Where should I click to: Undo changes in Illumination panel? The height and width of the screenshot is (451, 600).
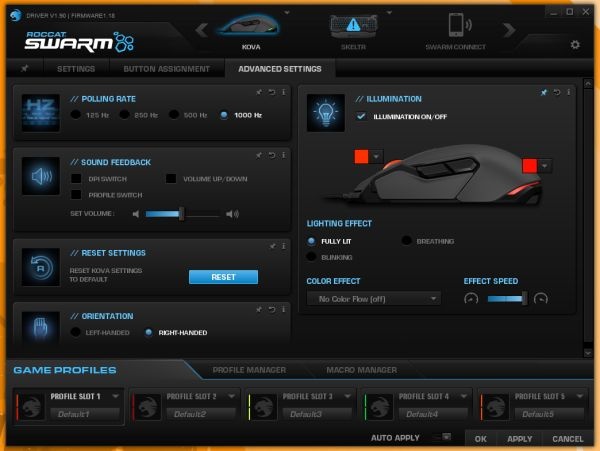coord(557,92)
